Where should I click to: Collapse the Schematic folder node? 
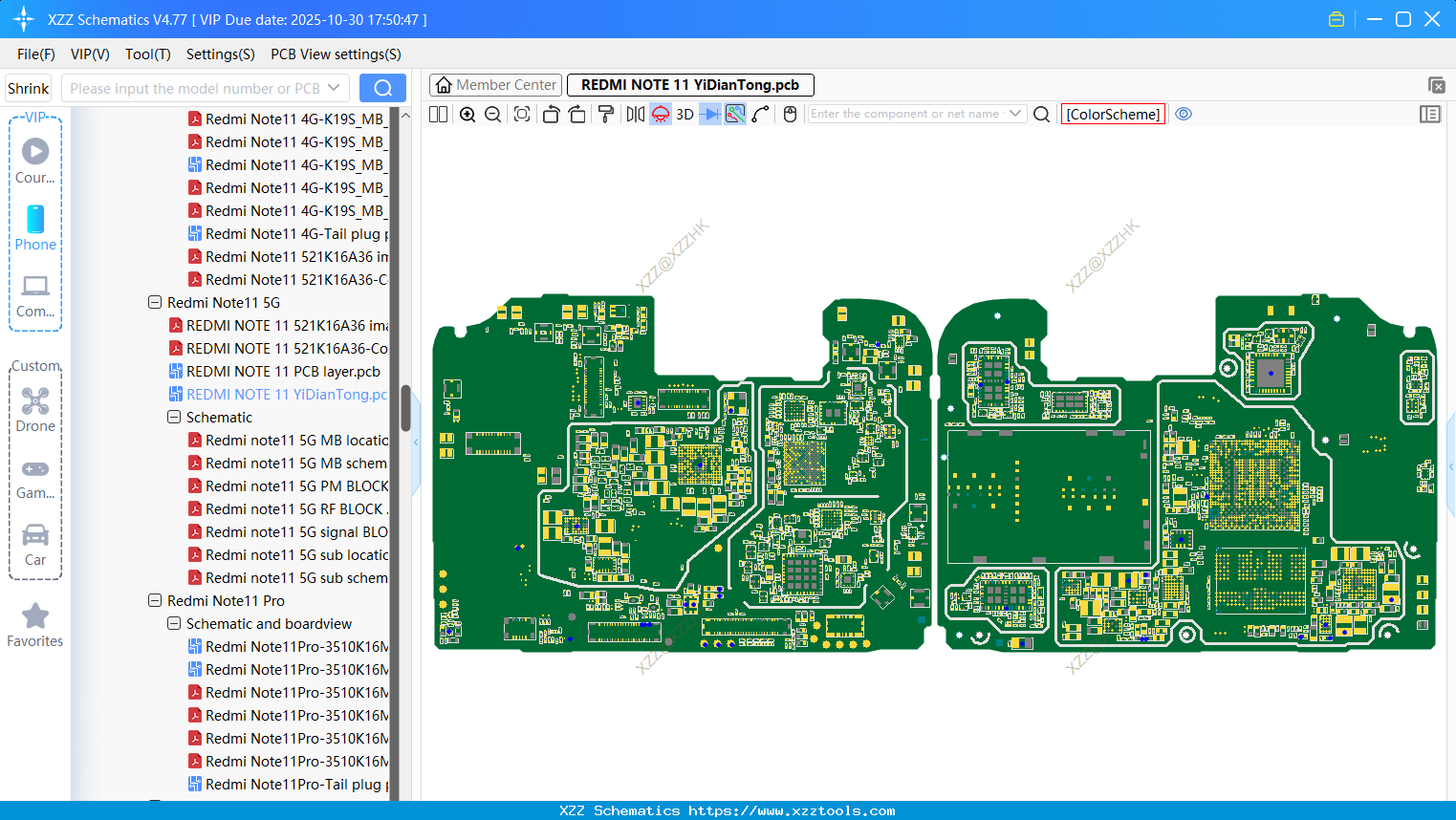pos(174,418)
